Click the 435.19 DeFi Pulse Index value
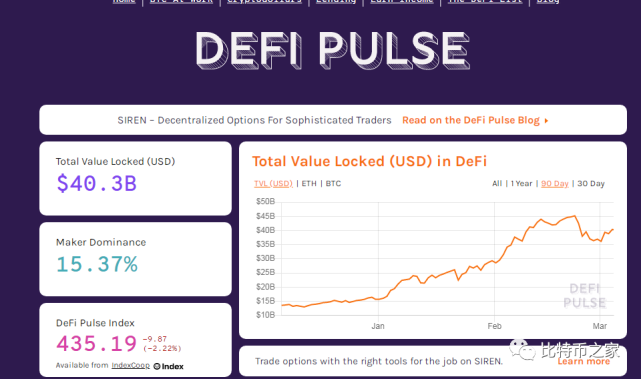This screenshot has width=641, height=379. pyautogui.click(x=96, y=343)
